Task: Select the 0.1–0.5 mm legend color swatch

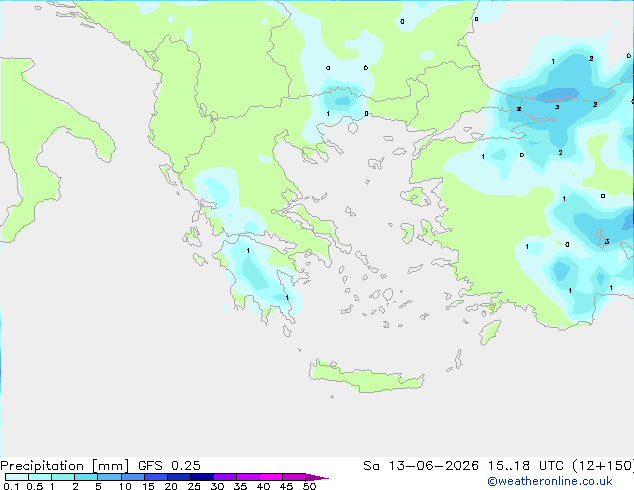Action: (17, 477)
